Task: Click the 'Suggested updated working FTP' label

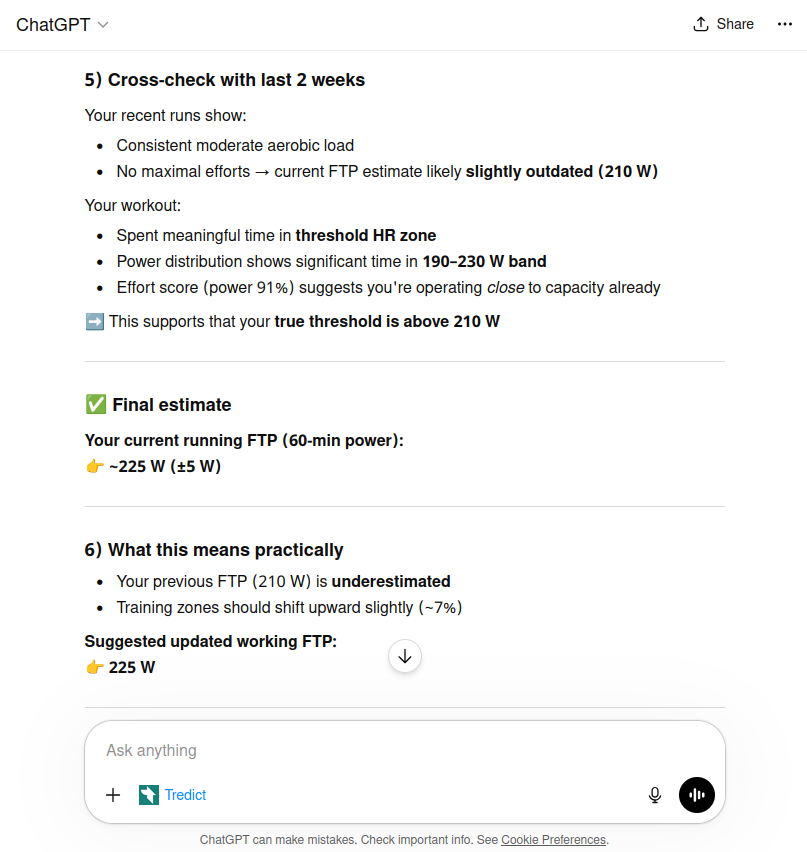Action: click(x=211, y=641)
